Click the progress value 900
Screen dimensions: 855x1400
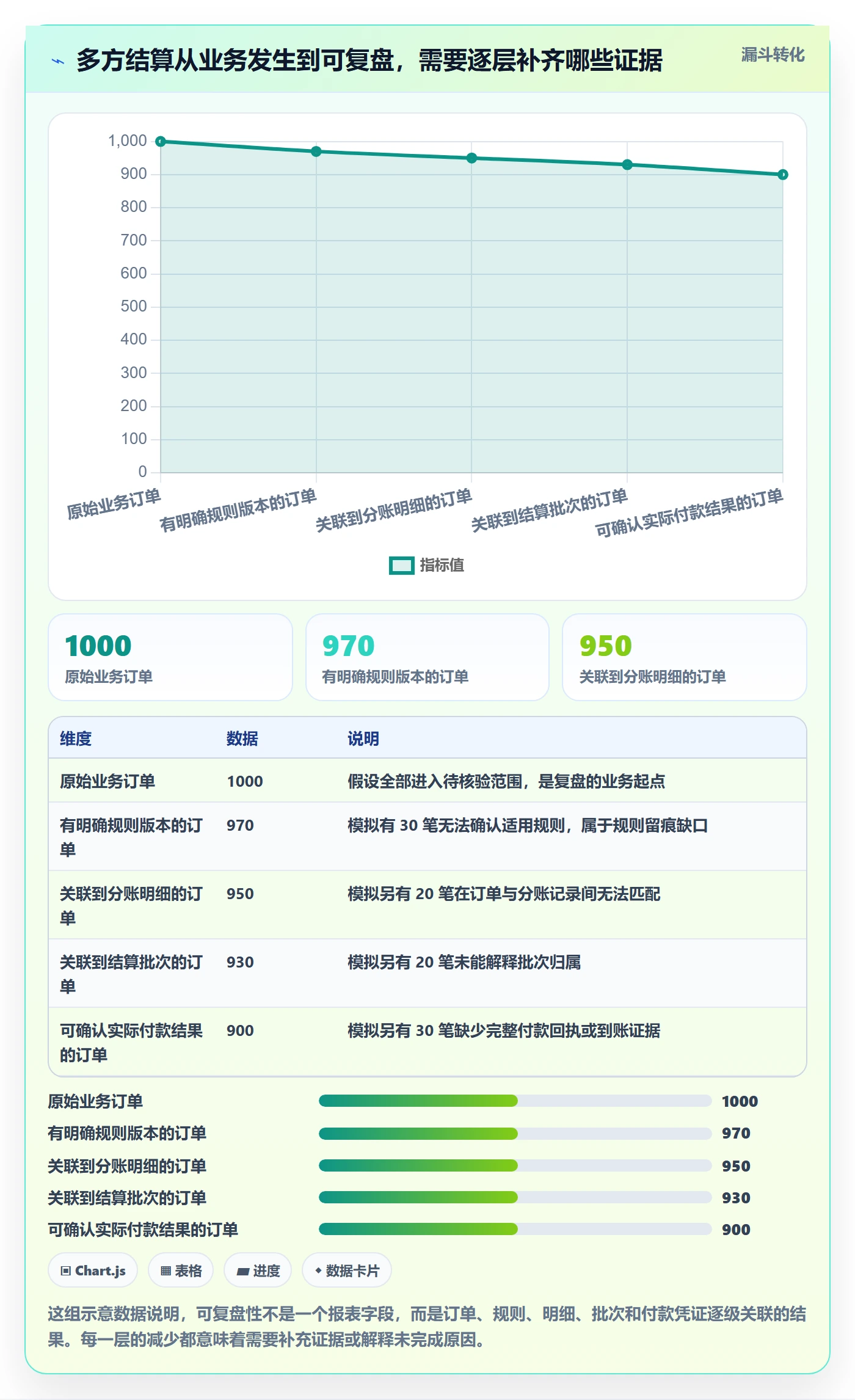click(x=736, y=1230)
